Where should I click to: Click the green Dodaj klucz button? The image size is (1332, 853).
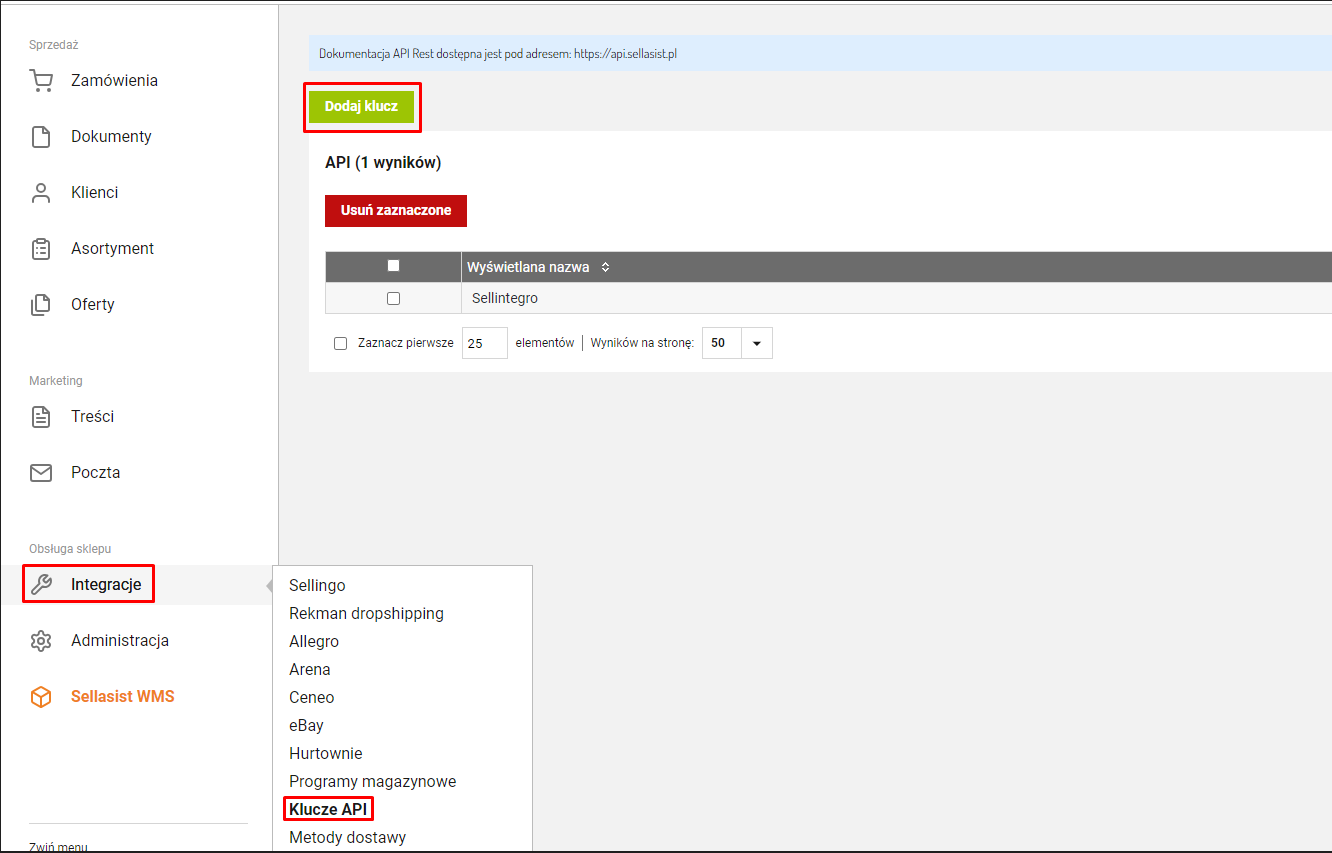point(361,106)
